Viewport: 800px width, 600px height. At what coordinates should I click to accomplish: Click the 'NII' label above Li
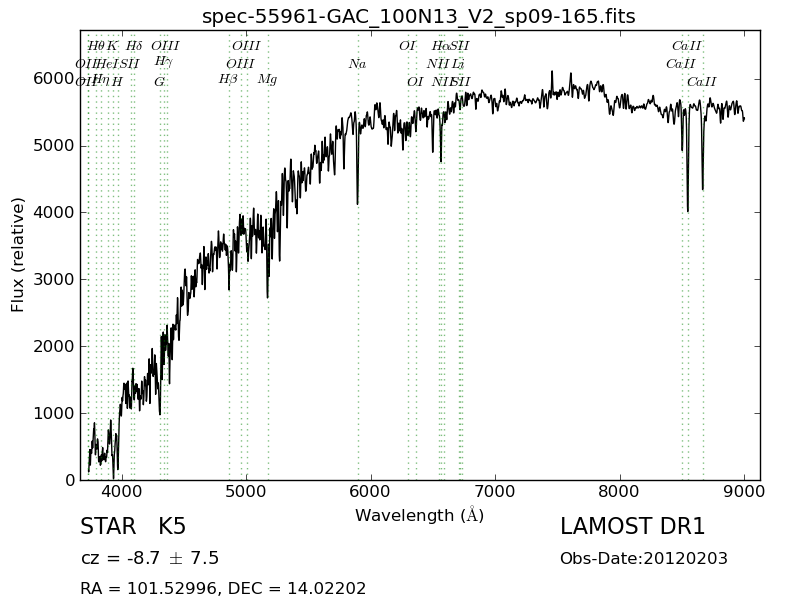click(438, 64)
